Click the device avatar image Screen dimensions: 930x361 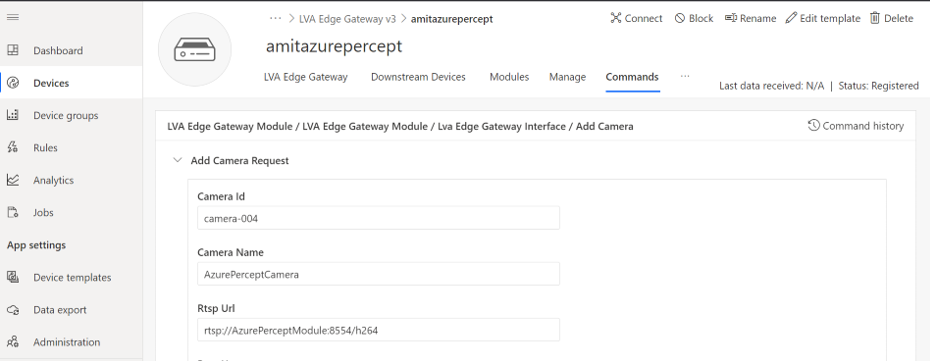click(x=195, y=50)
